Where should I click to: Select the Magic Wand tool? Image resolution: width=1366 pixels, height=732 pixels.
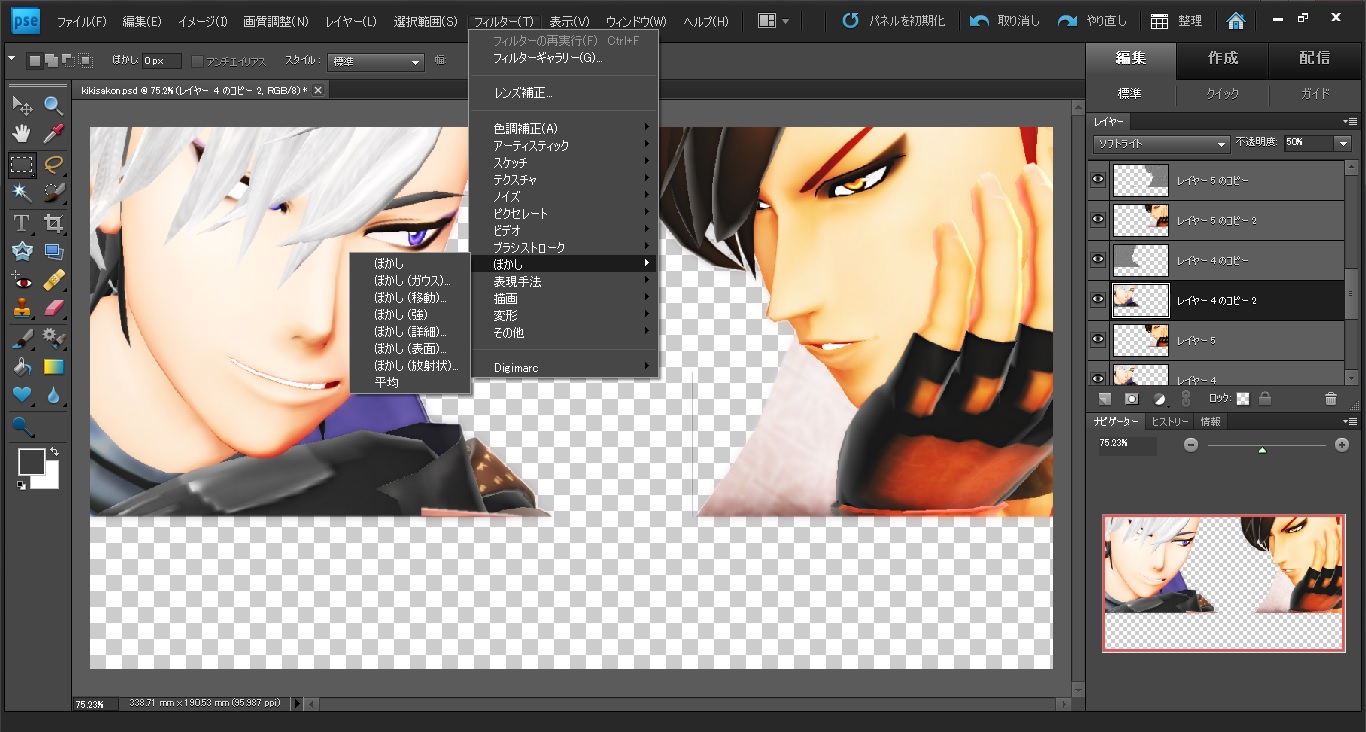tap(22, 192)
